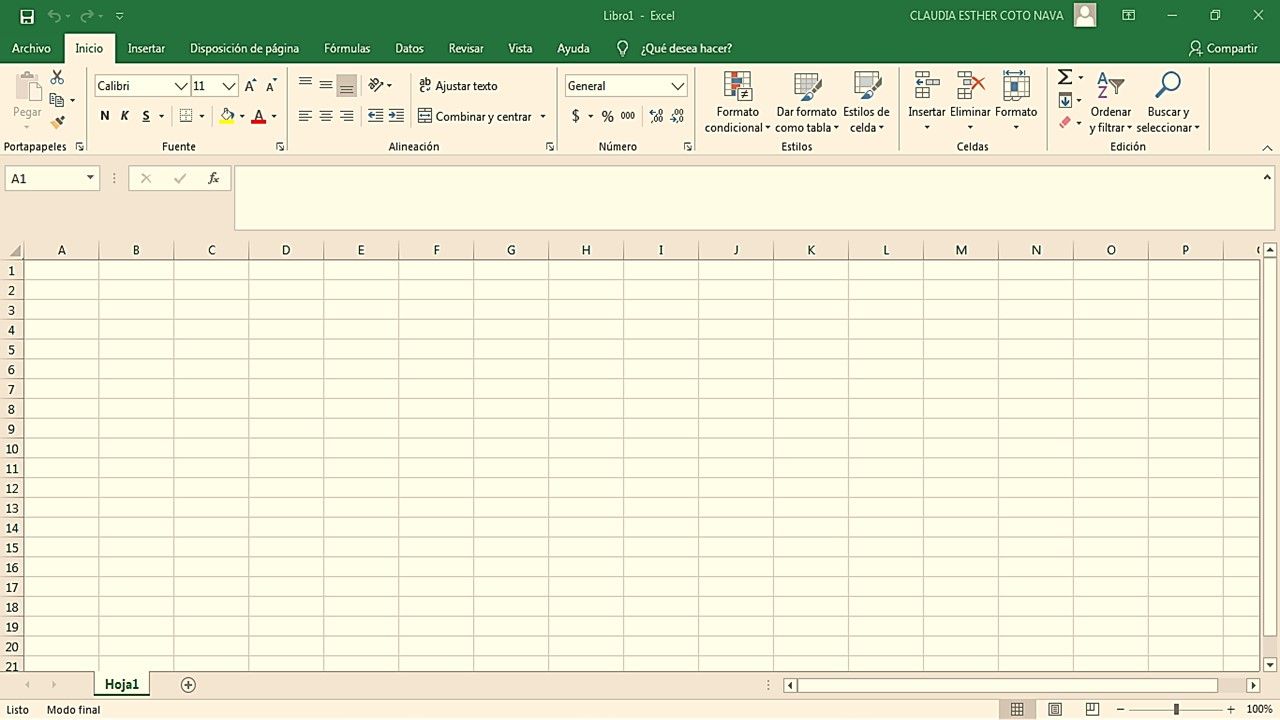Click the Copiar formato brush icon
This screenshot has height=720, width=1280.
tap(56, 120)
